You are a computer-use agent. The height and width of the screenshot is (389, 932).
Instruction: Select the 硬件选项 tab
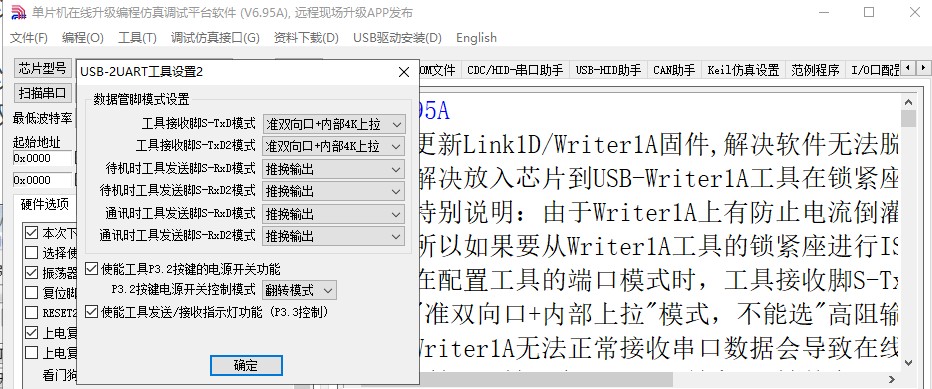click(45, 205)
